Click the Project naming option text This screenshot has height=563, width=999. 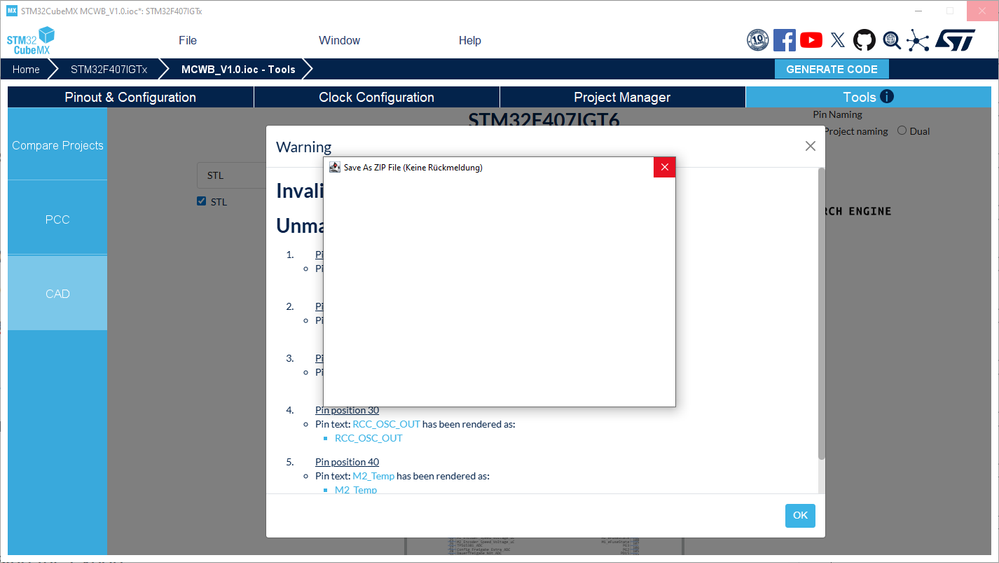point(856,131)
